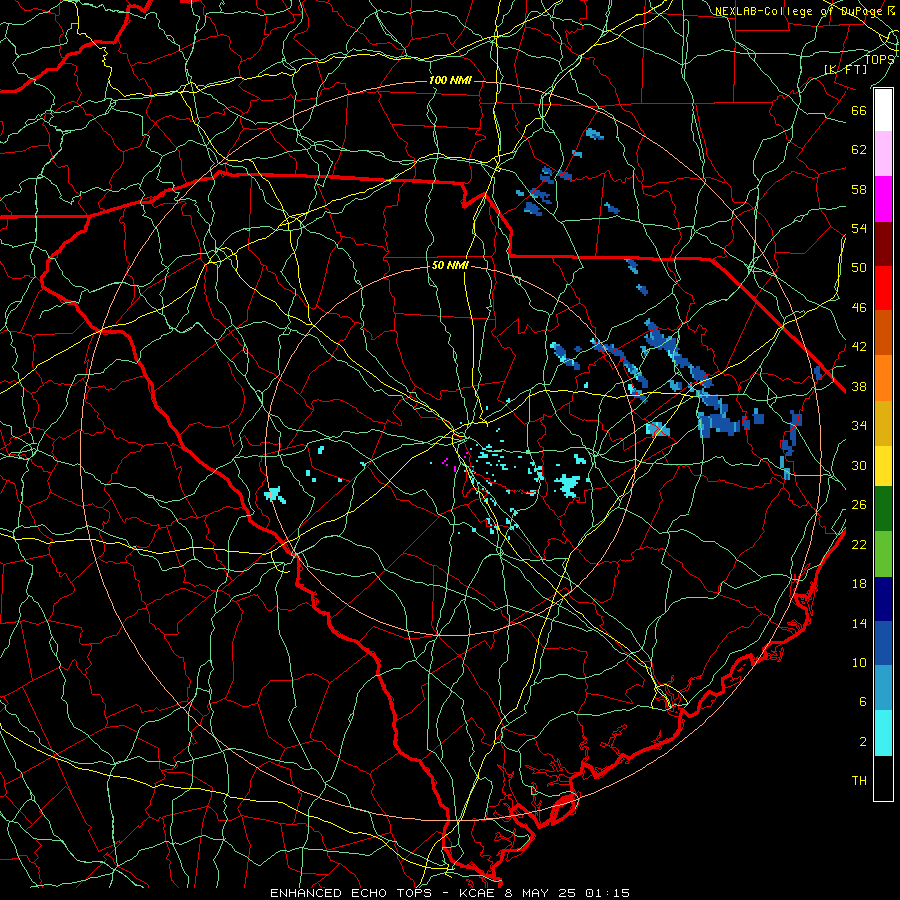The image size is (900, 900).
Task: Select the gold 34 kft swatch
Action: point(883,423)
